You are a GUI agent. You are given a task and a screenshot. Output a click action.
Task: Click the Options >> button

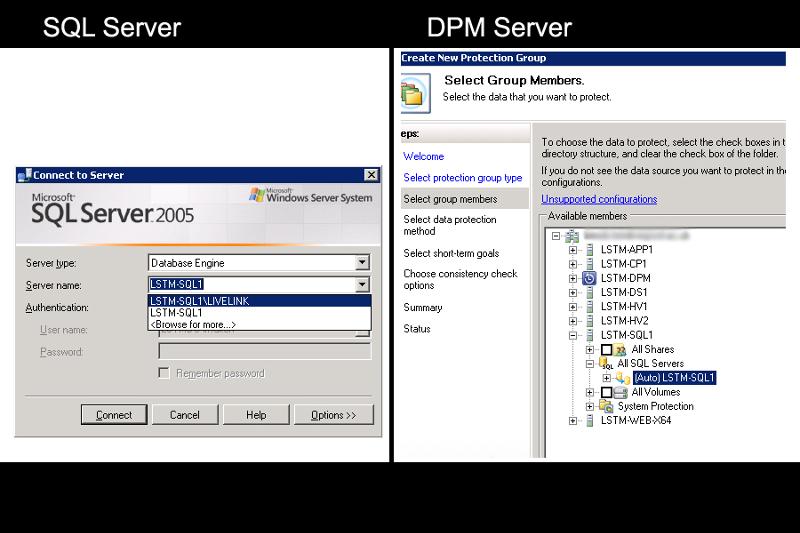point(334,415)
